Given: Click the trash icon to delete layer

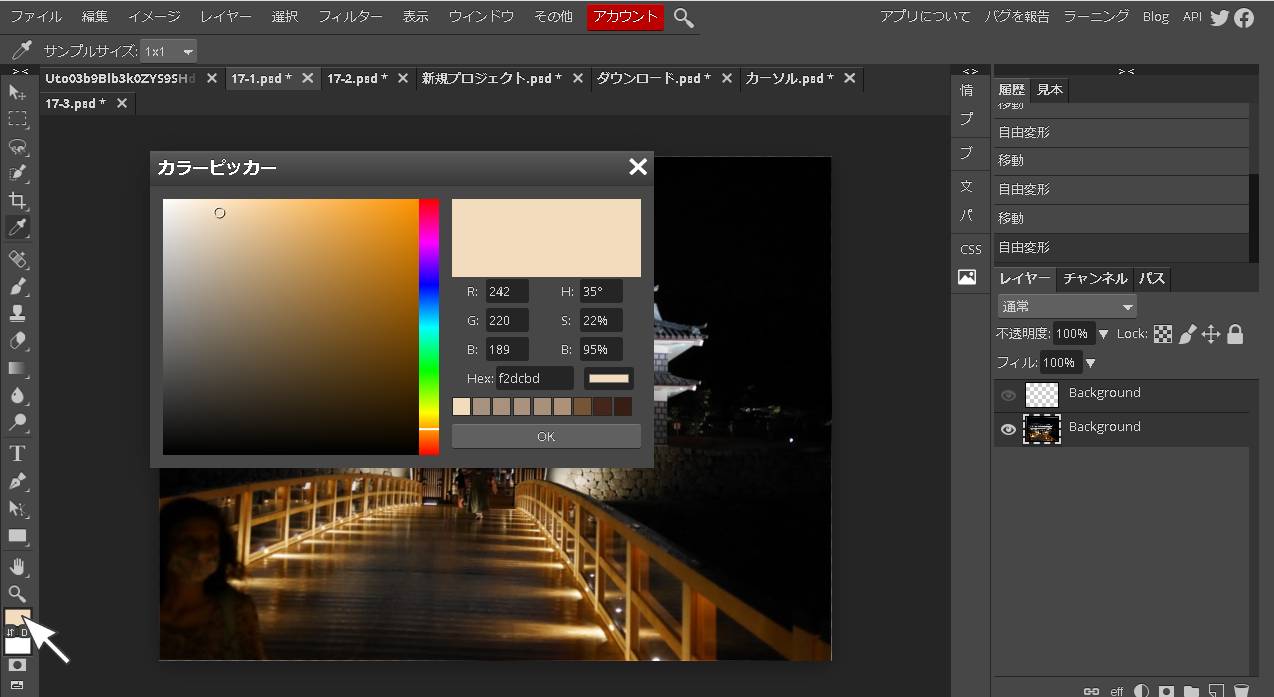Looking at the screenshot, I should 1241,690.
